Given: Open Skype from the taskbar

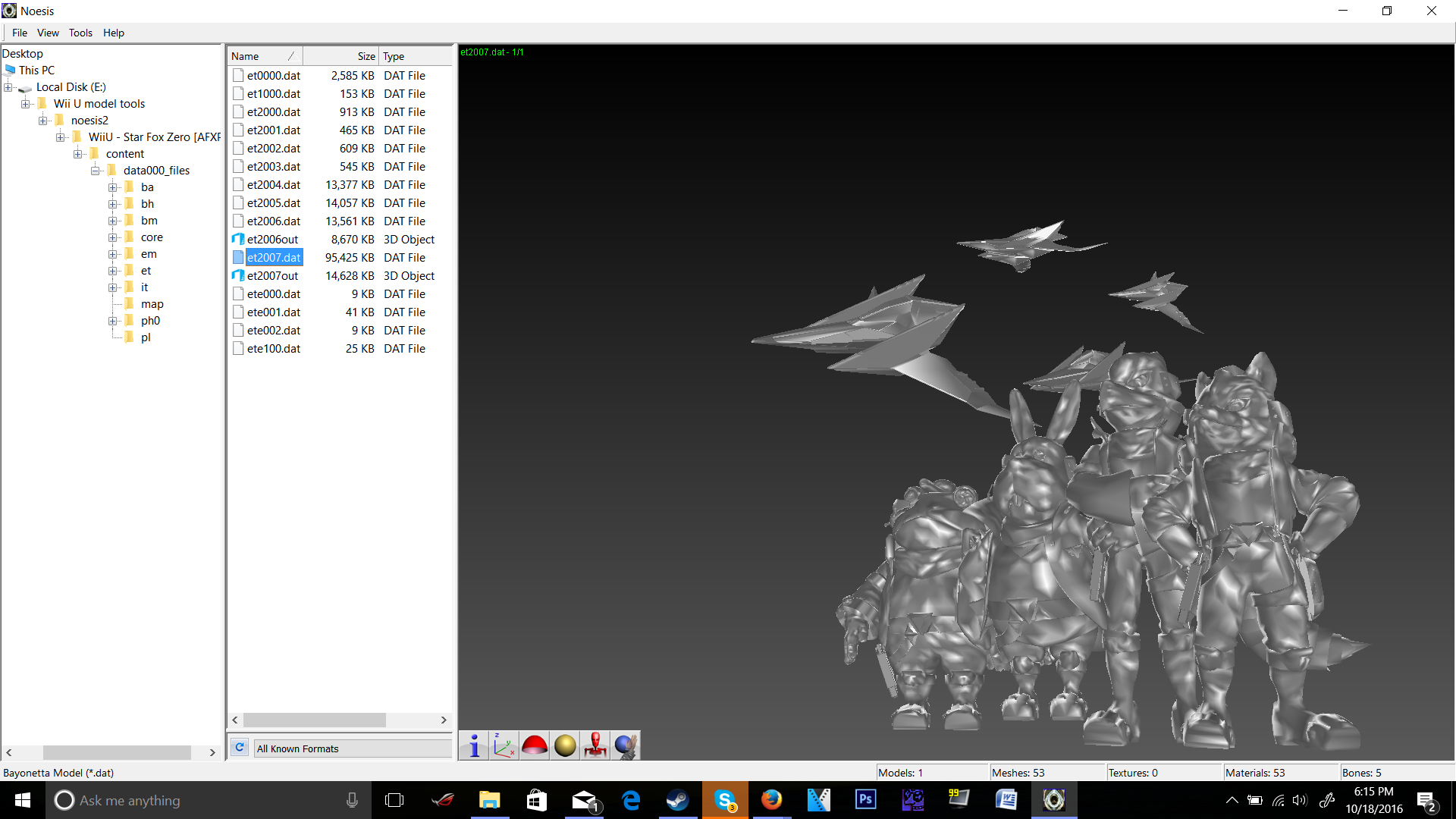Looking at the screenshot, I should pyautogui.click(x=725, y=800).
